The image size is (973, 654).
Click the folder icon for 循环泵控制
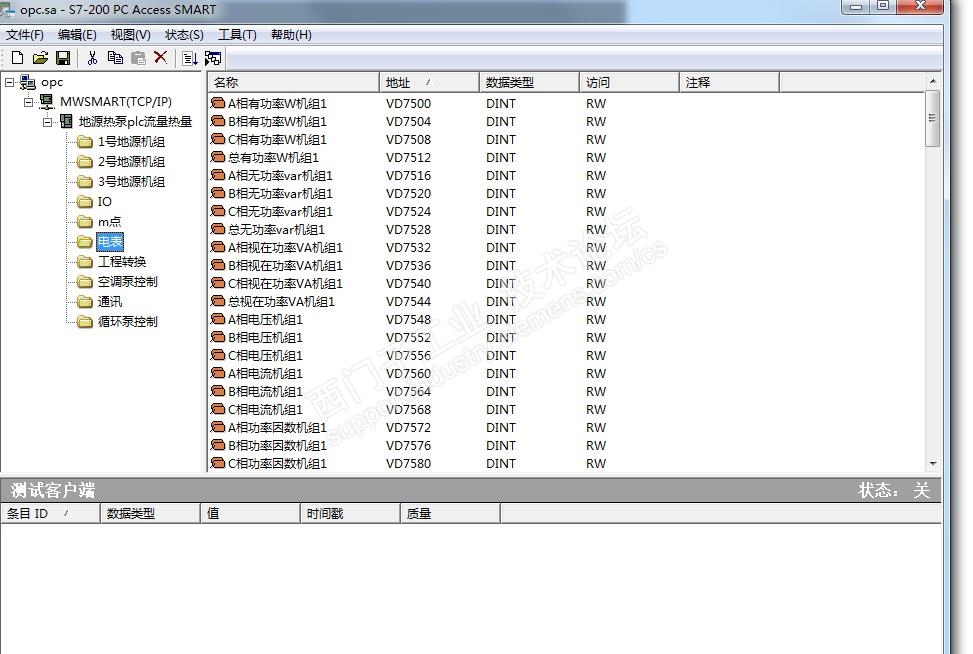click(84, 321)
